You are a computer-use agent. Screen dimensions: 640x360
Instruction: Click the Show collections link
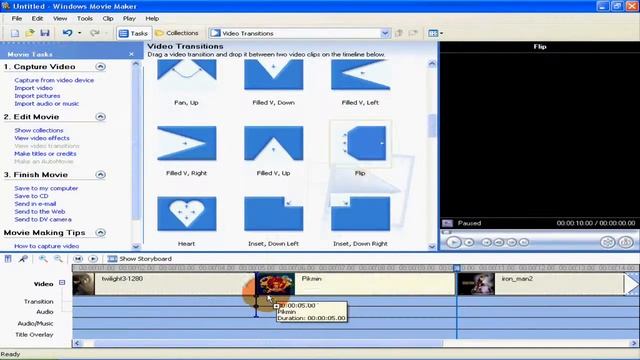[x=39, y=130]
